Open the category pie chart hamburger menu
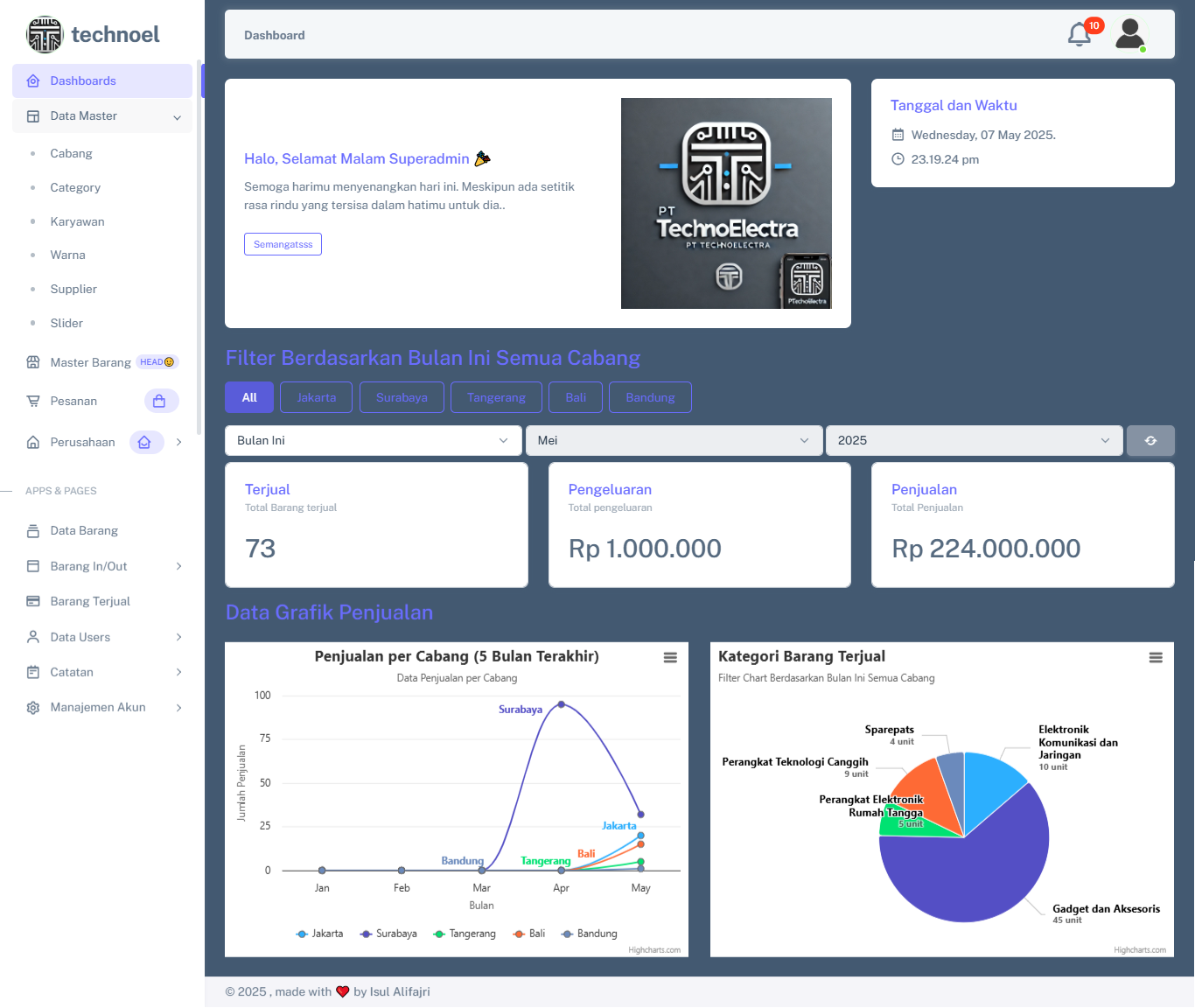The width and height of the screenshot is (1195, 1008). point(1156,658)
